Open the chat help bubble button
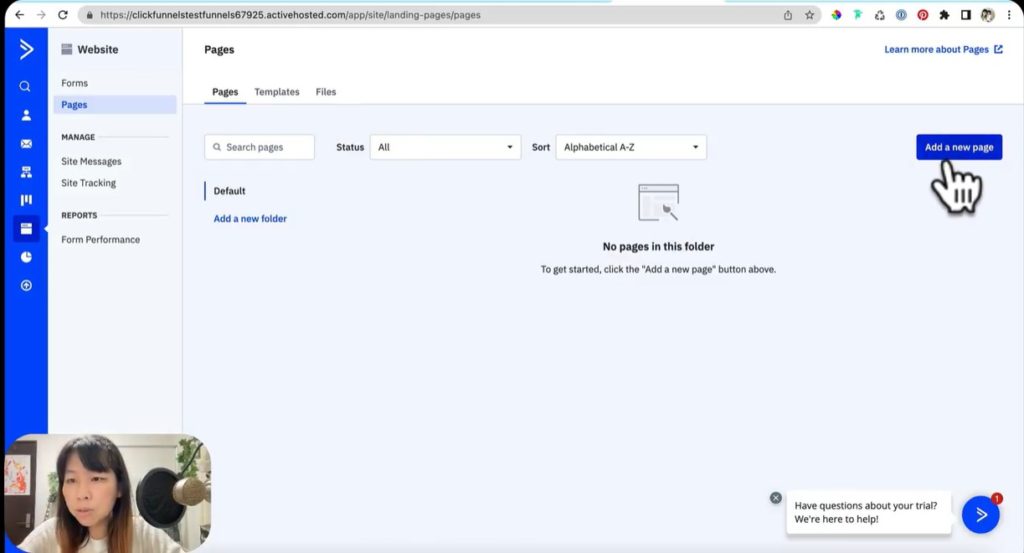1024x553 pixels. [x=980, y=514]
